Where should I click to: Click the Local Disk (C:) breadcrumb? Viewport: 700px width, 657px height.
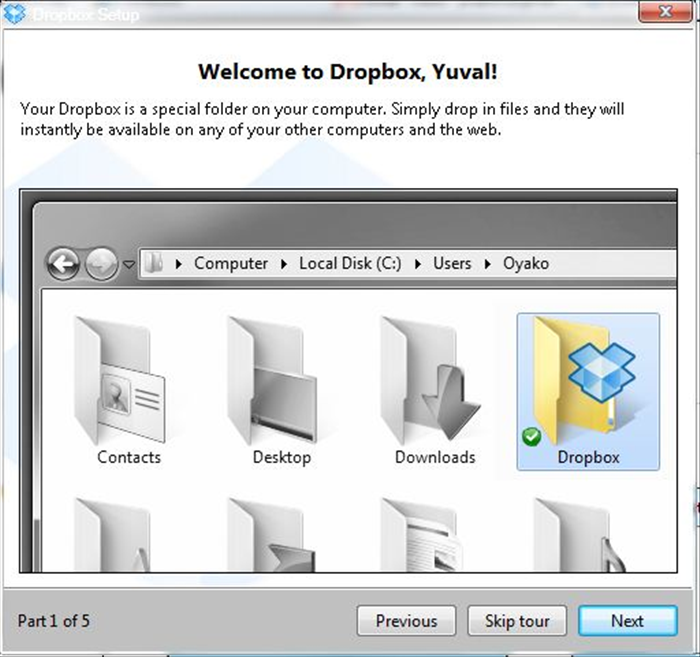350,263
